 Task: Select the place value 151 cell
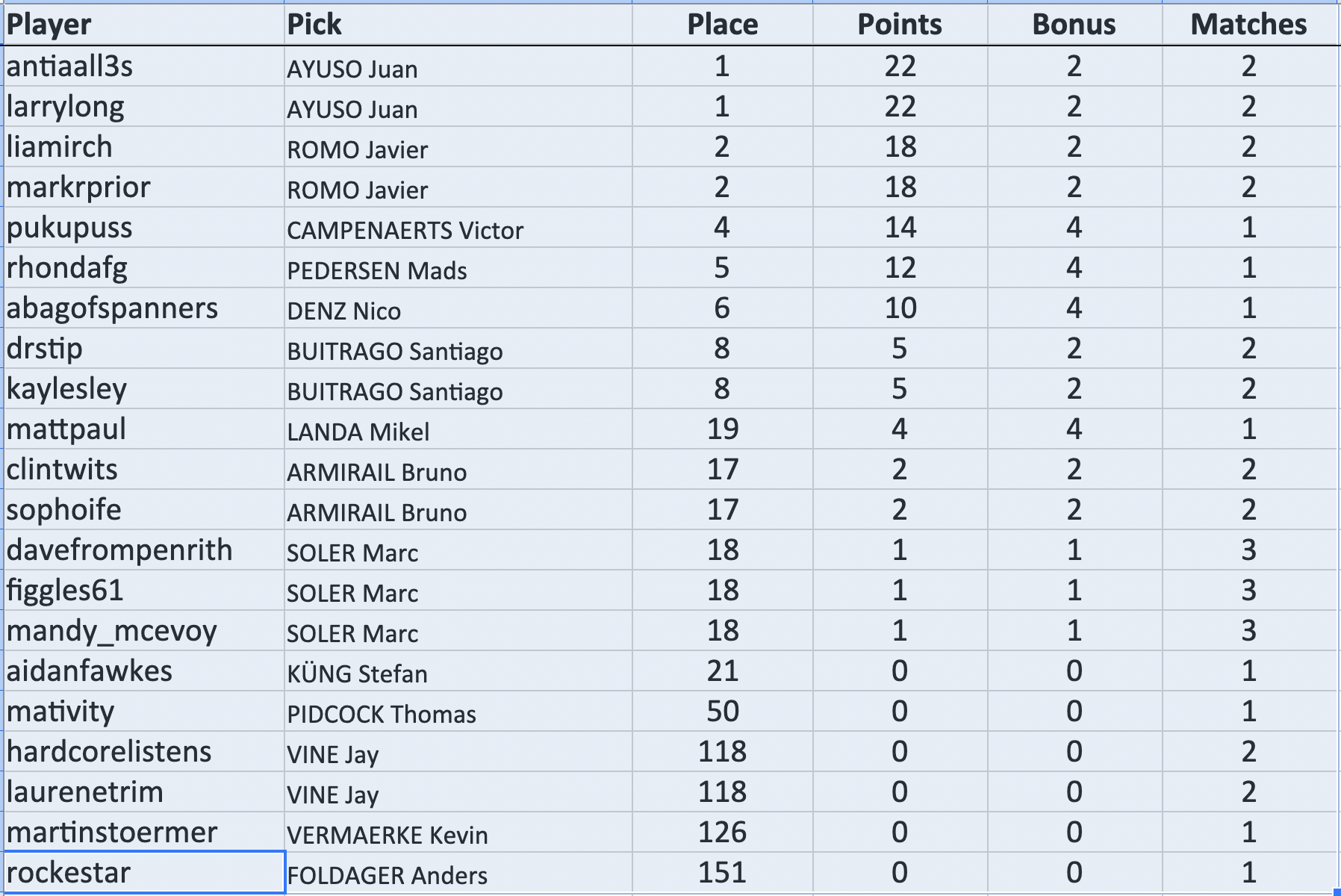point(722,873)
